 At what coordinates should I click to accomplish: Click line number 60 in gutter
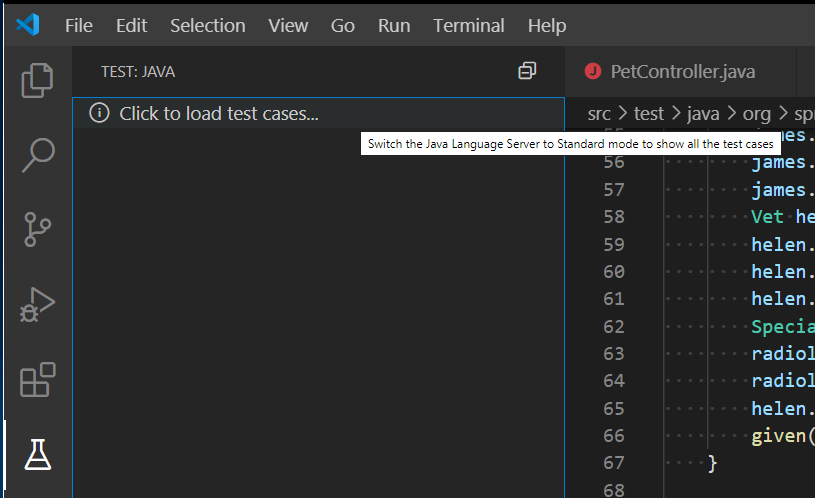[614, 271]
